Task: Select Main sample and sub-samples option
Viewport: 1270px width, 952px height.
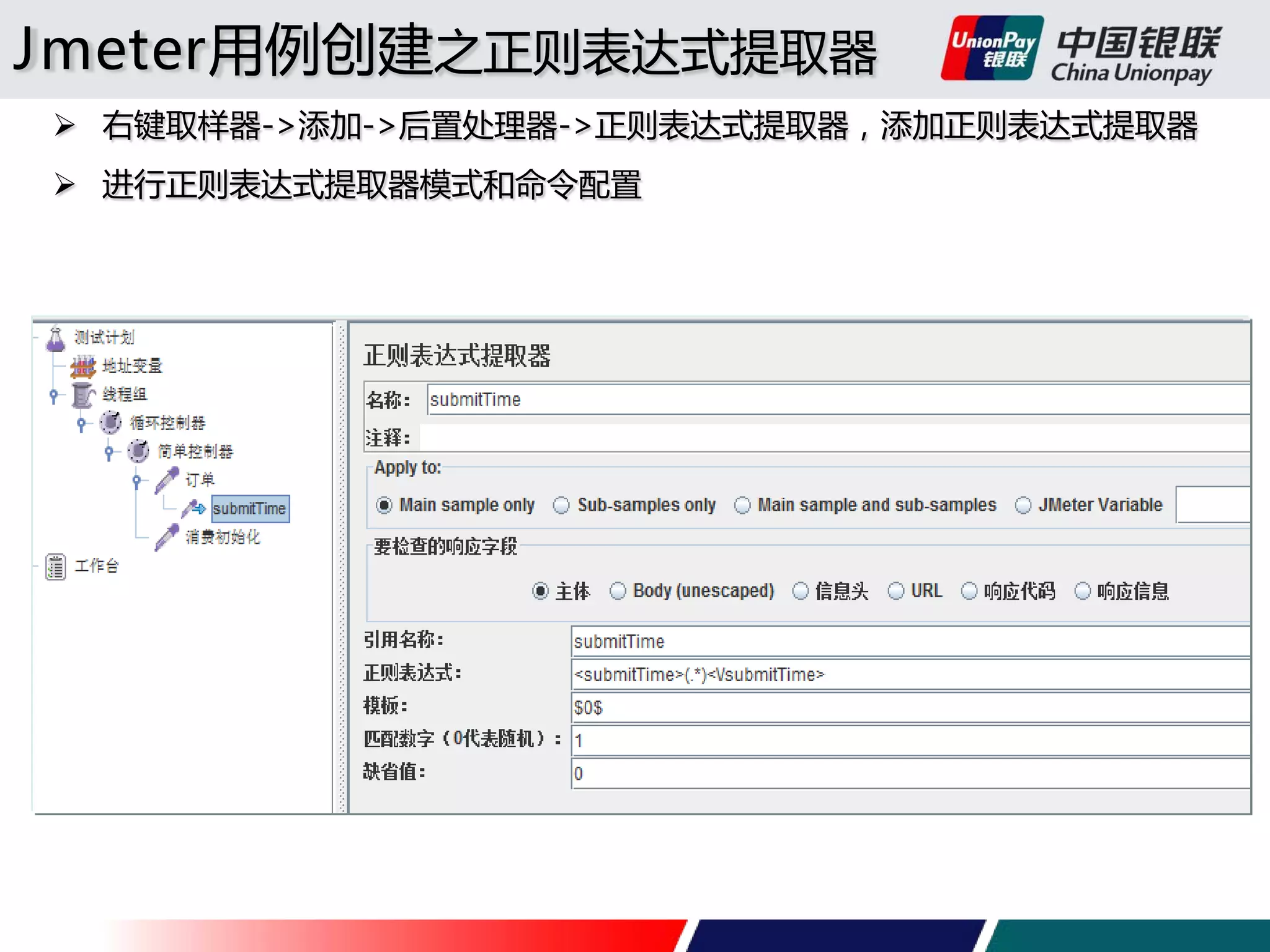Action: [742, 505]
